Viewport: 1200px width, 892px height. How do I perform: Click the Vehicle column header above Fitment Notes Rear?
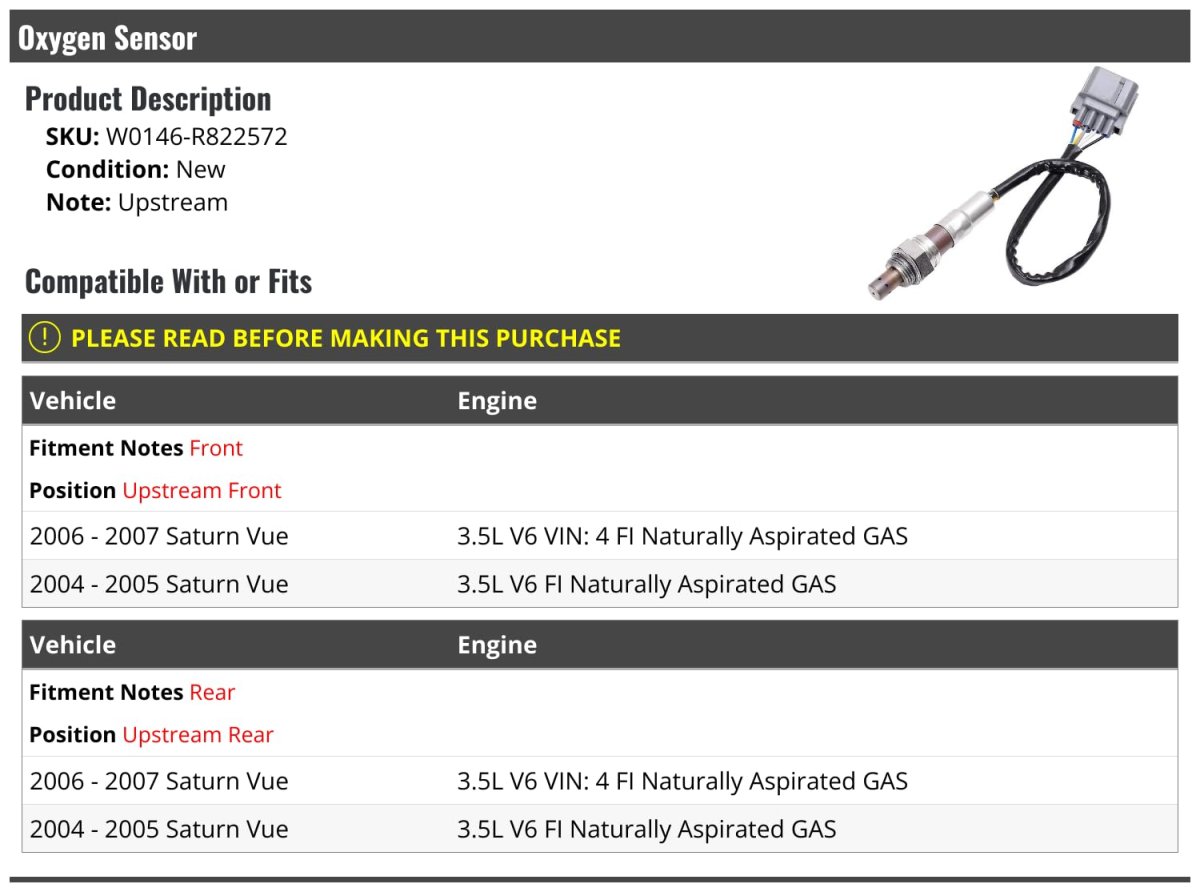coord(73,645)
